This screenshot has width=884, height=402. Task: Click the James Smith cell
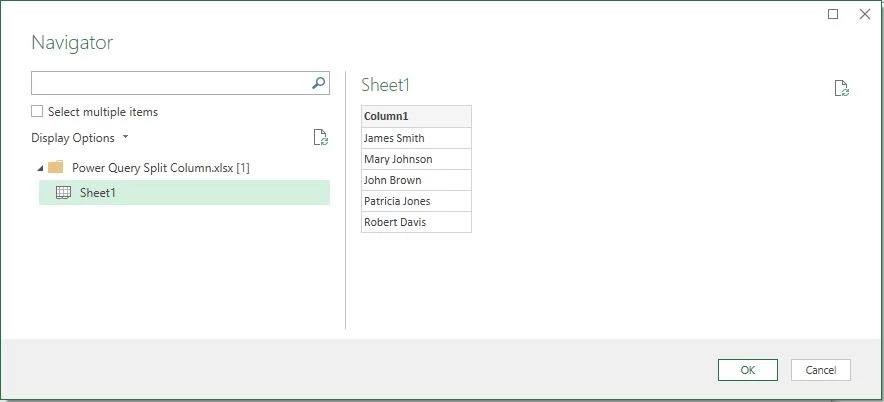416,138
